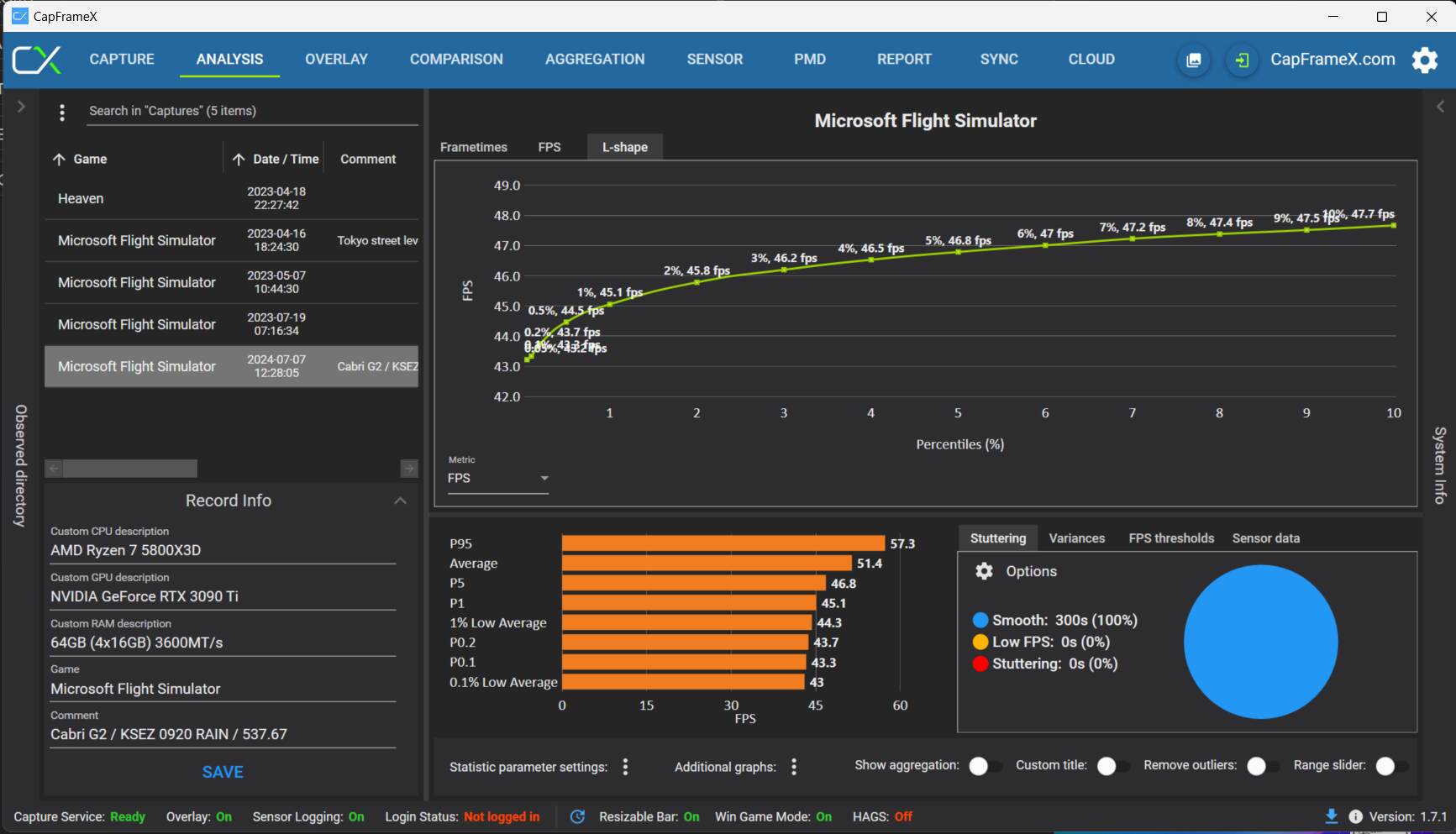This screenshot has height=834, width=1456.
Task: Switch to the AGGREGATION tab
Action: 595,60
